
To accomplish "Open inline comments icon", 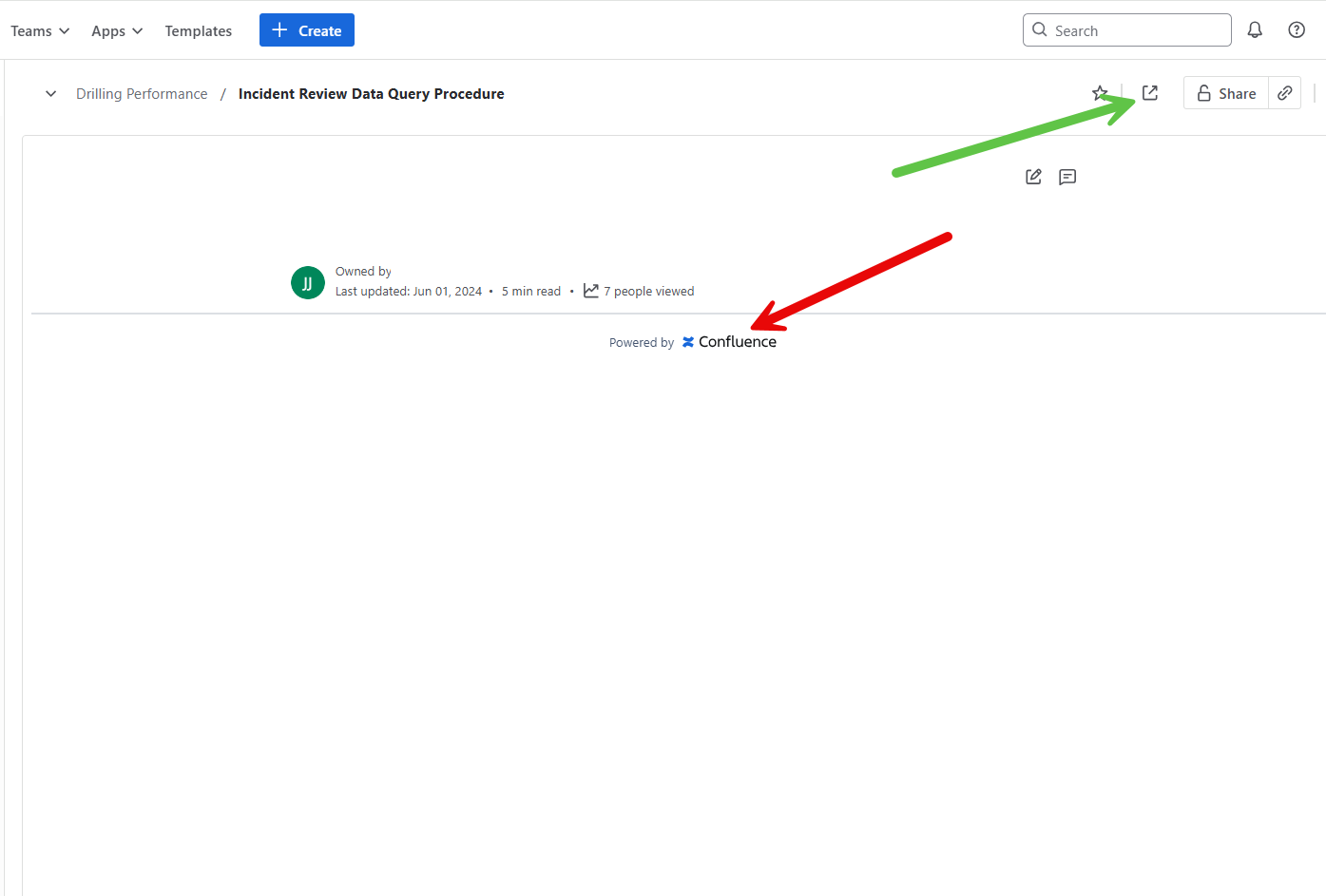I will tap(1067, 177).
